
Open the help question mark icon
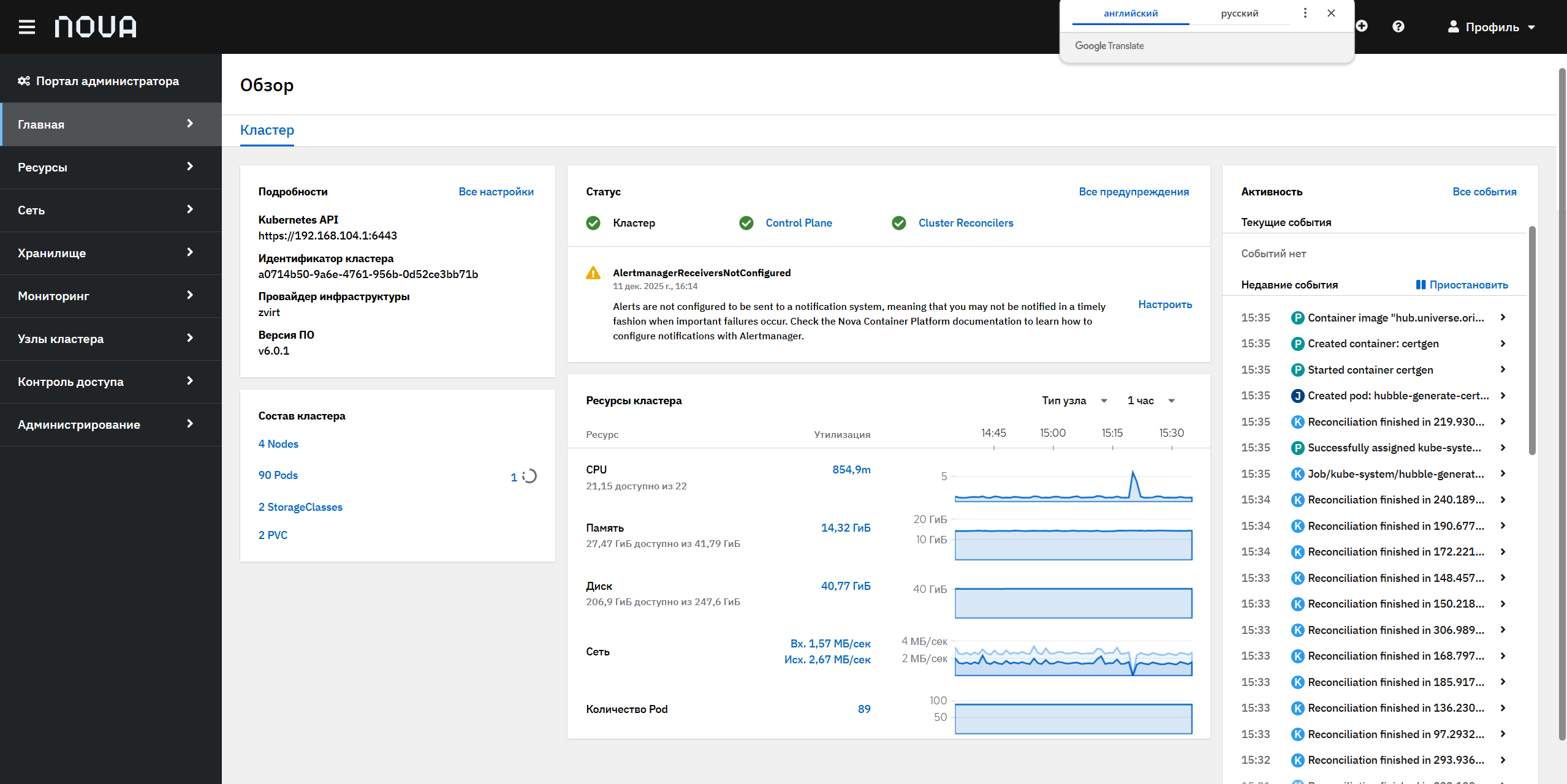[1398, 26]
